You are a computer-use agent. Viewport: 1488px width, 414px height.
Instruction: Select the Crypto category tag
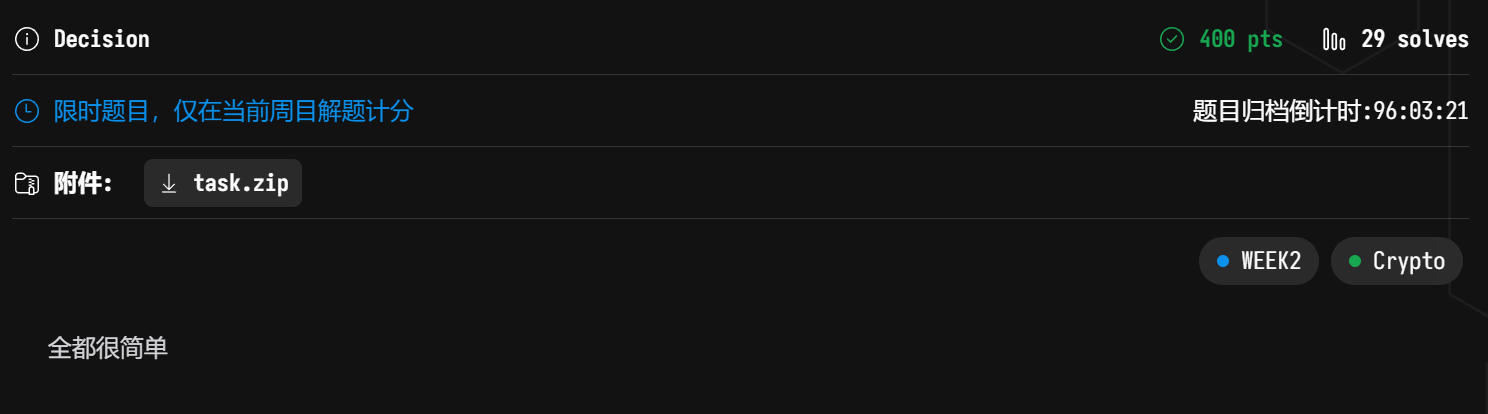tap(1396, 261)
